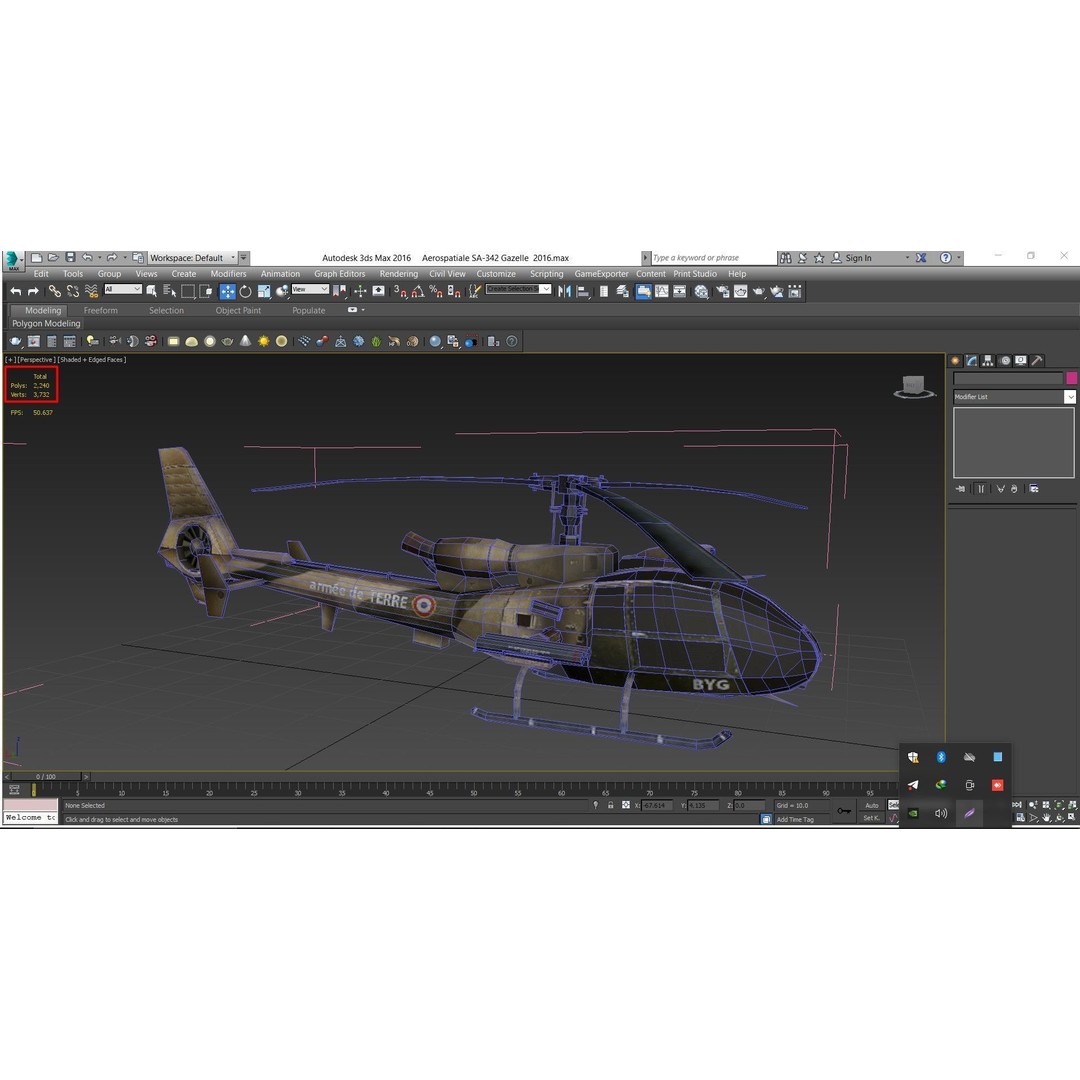Screen dimensions: 1080x1080
Task: Open the Create command panel tab
Action: [955, 360]
